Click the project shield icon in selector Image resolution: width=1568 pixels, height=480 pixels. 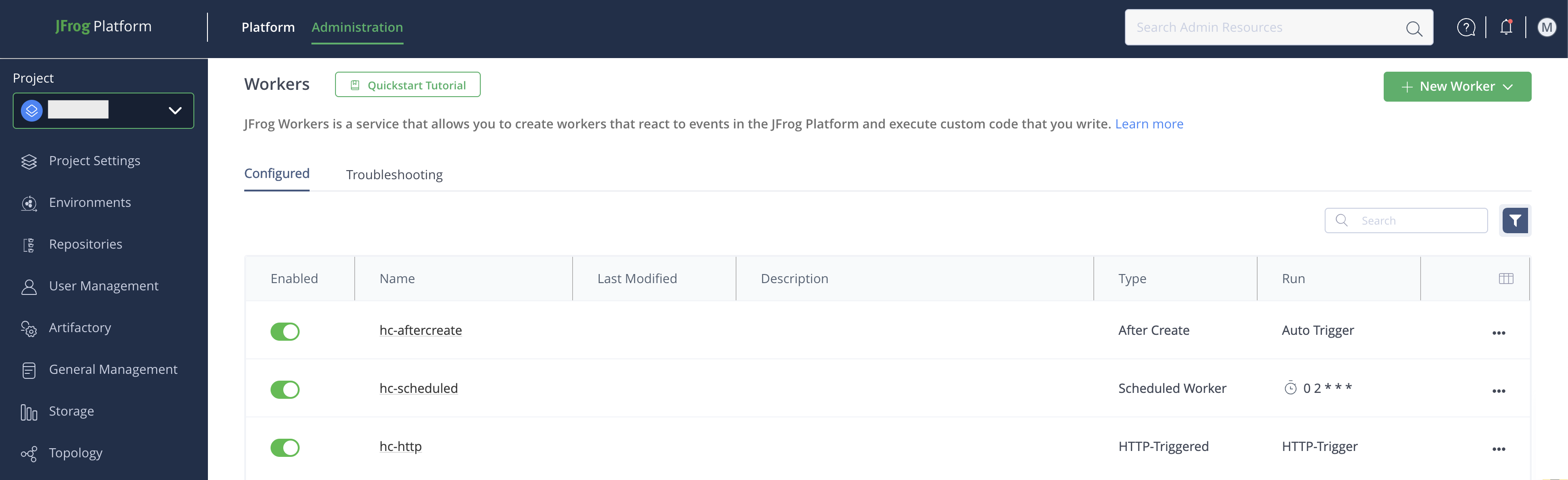pyautogui.click(x=32, y=111)
